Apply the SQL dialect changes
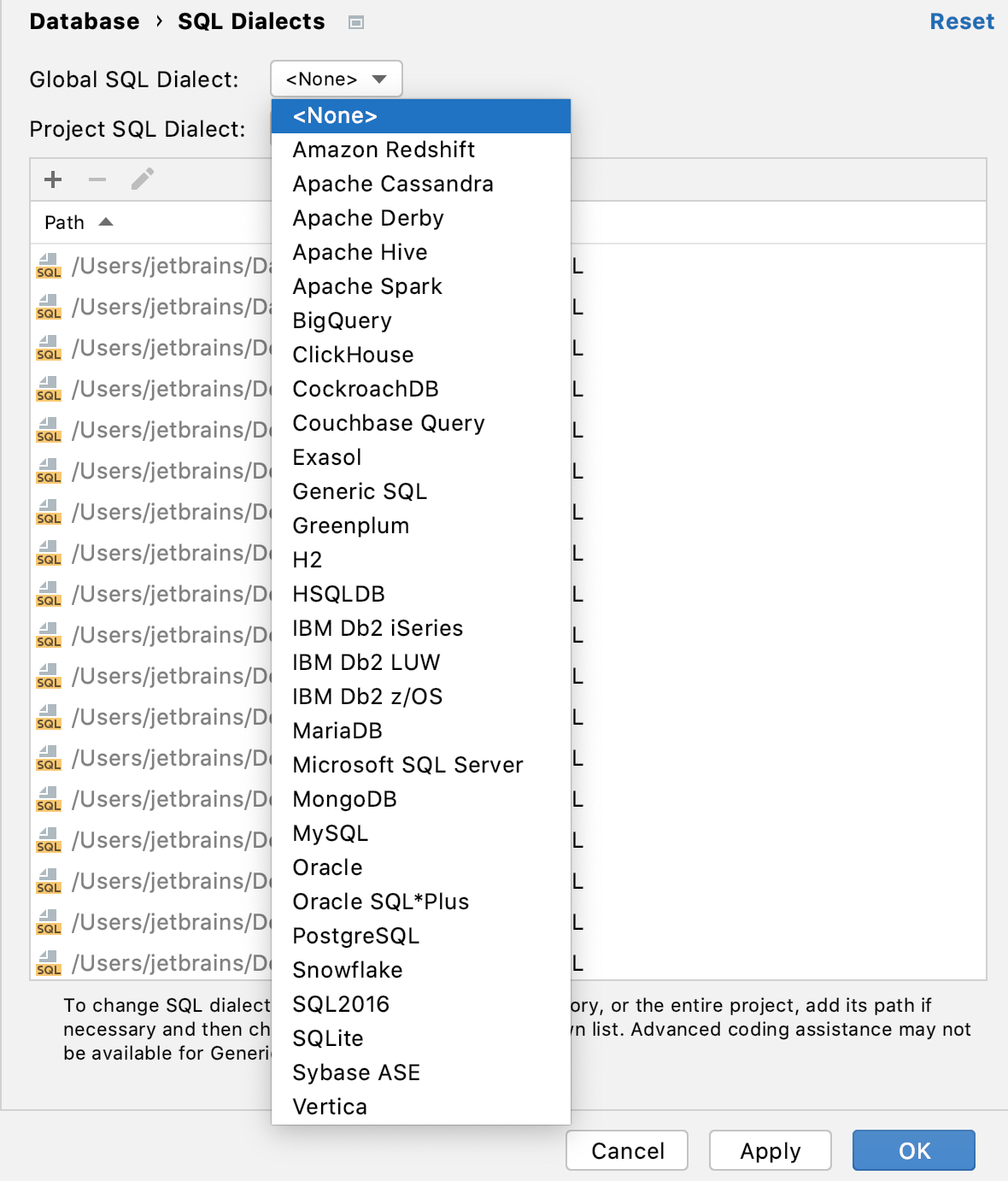This screenshot has width=1008, height=1181. (770, 1150)
